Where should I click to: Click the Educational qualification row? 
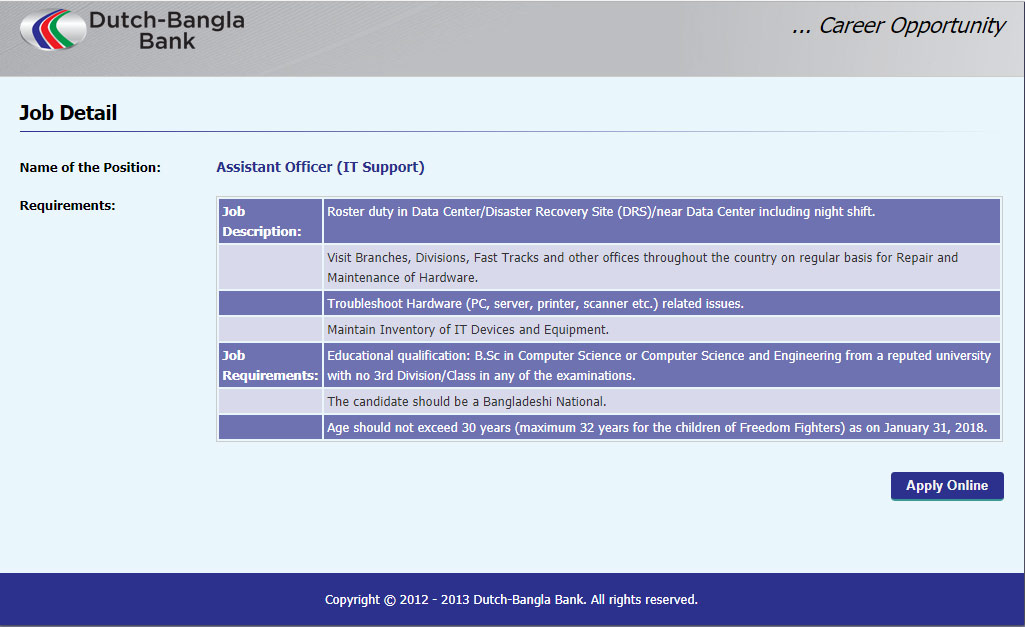click(x=662, y=365)
